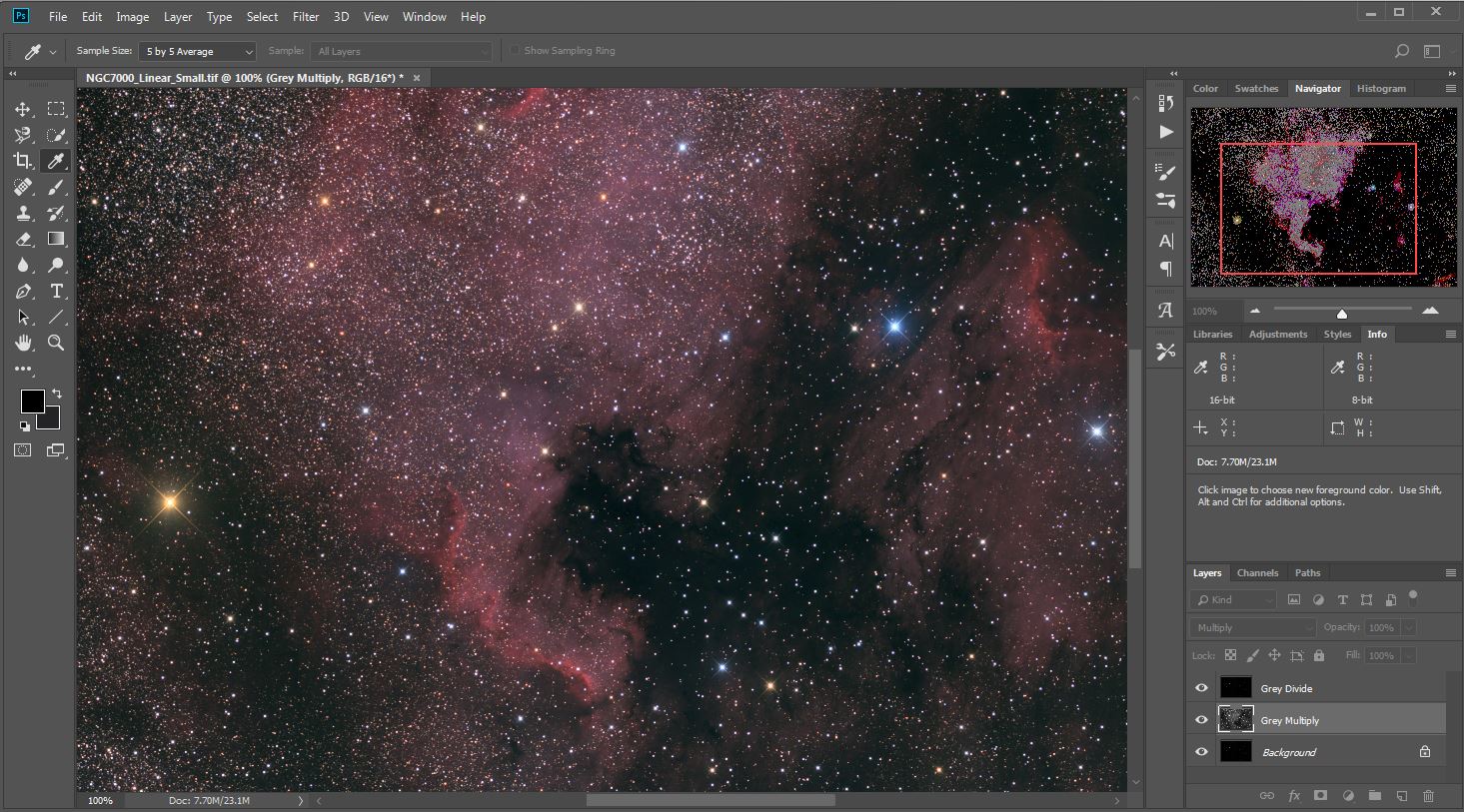Click the Navigator zoom slider handle
1464x812 pixels.
[1342, 314]
